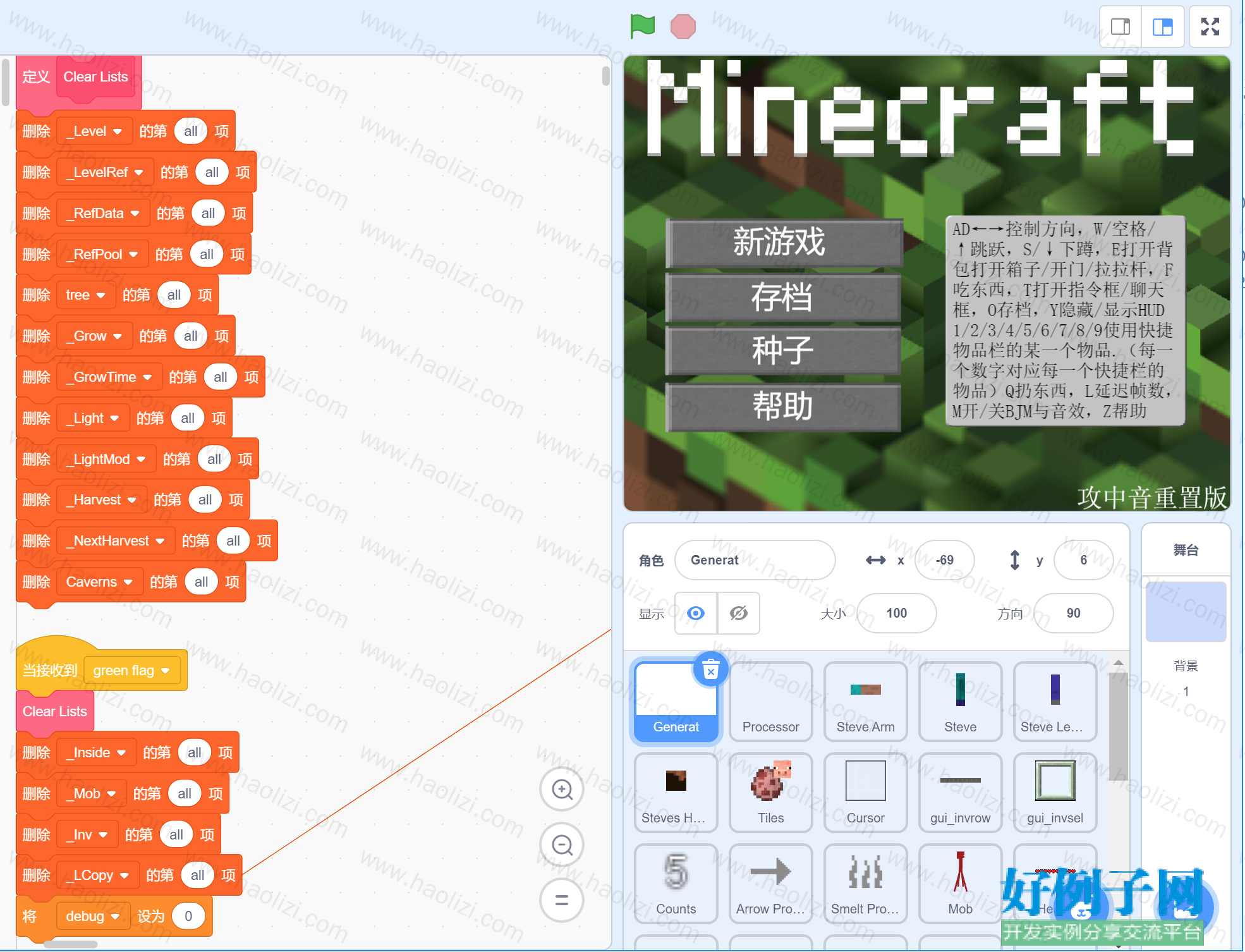Switch to small stage layout

click(x=1120, y=27)
